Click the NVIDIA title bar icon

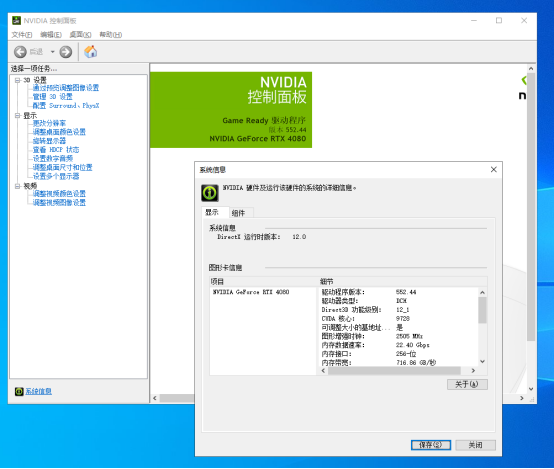click(16, 20)
